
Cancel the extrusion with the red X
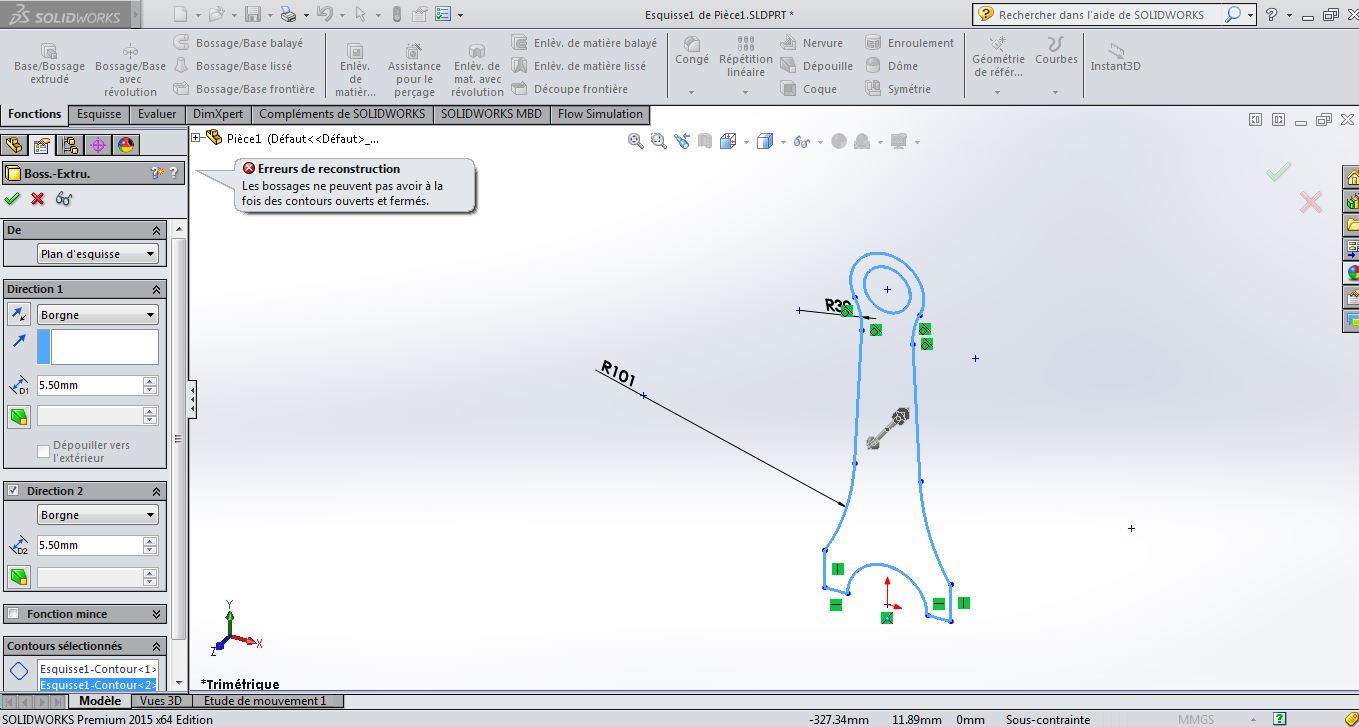coord(38,199)
